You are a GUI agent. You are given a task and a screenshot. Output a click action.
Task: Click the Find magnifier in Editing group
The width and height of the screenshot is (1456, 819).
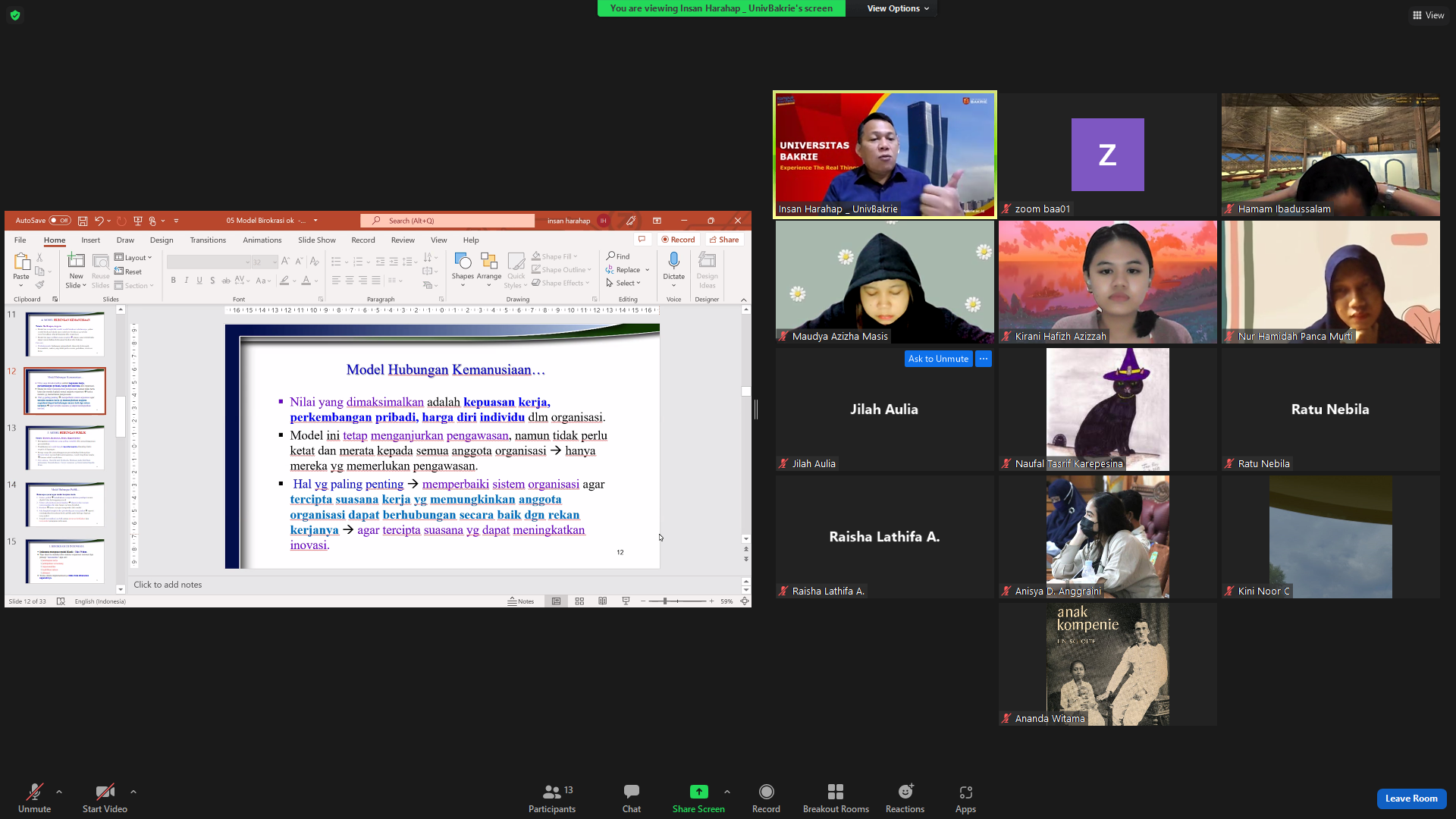(x=610, y=256)
